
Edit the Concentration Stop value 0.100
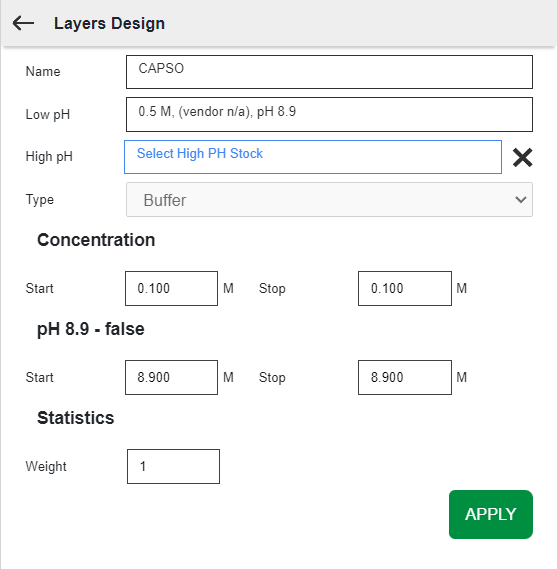click(x=405, y=288)
